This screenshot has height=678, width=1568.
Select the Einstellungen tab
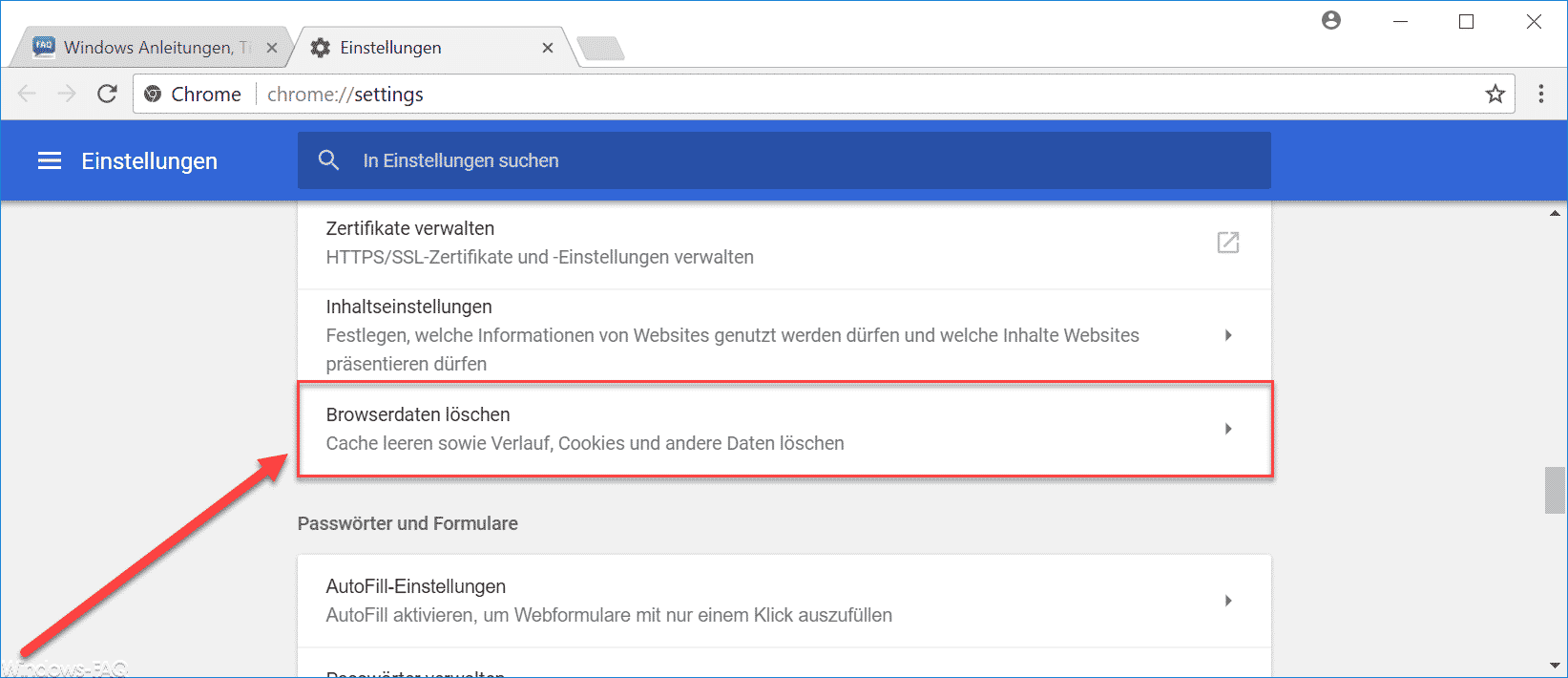[434, 47]
